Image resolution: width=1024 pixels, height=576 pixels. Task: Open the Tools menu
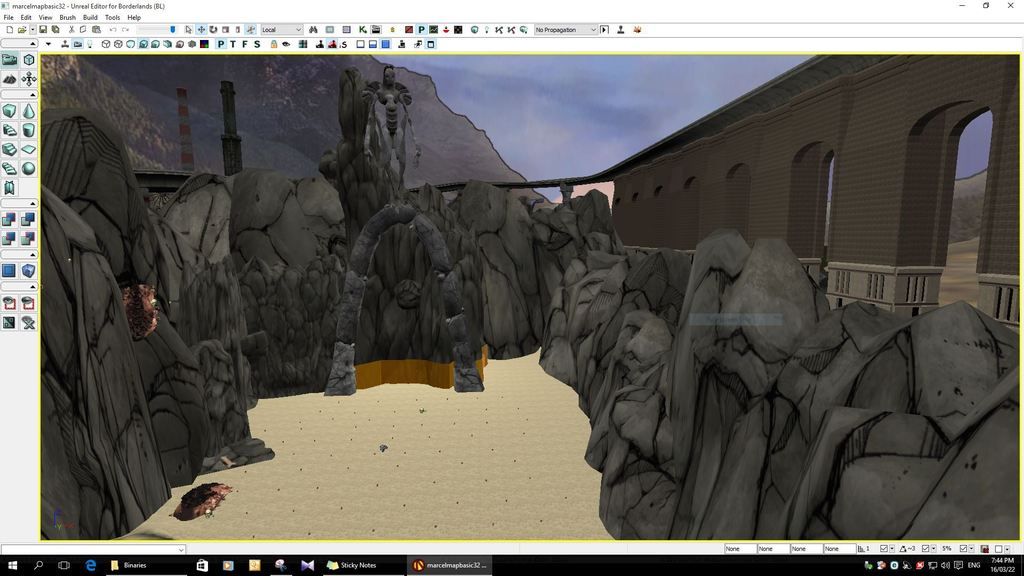pyautogui.click(x=112, y=18)
